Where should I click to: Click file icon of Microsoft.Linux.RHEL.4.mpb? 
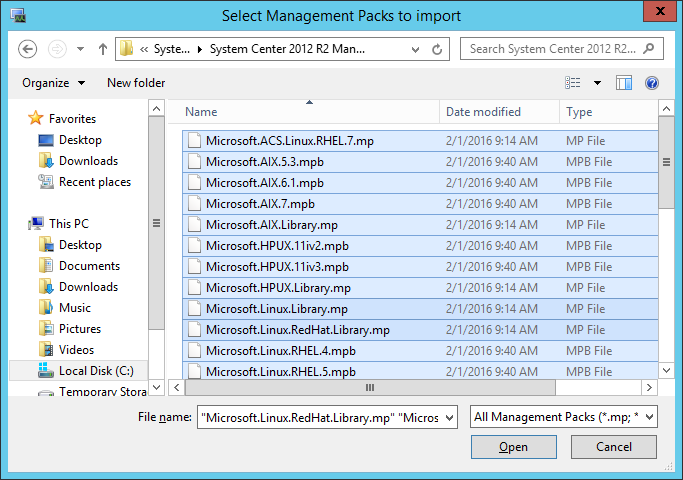click(x=194, y=351)
